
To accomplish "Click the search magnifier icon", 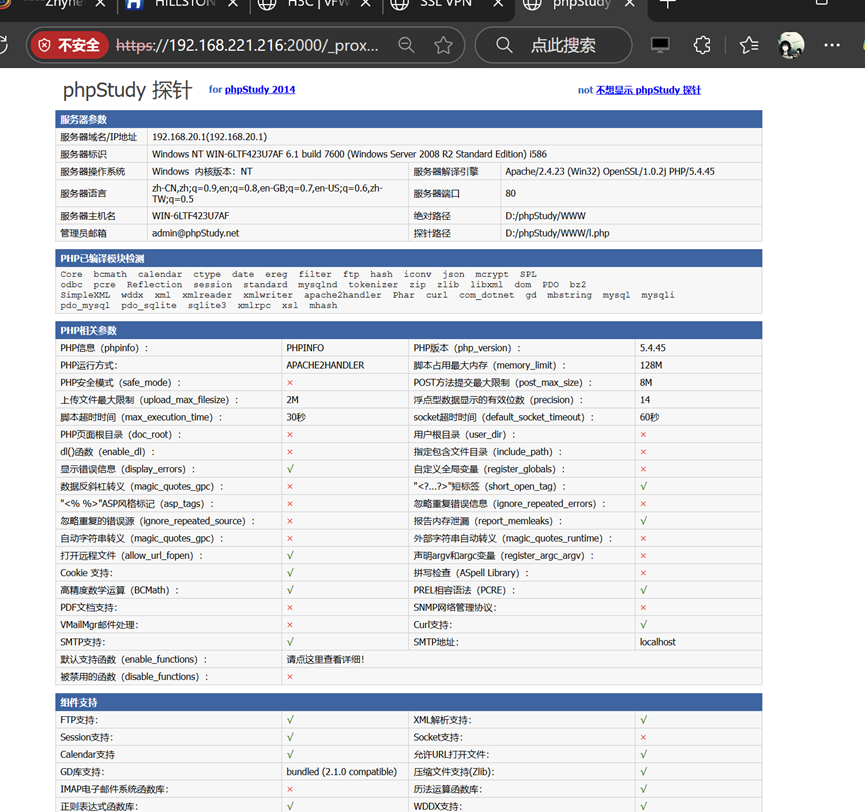I will [504, 45].
